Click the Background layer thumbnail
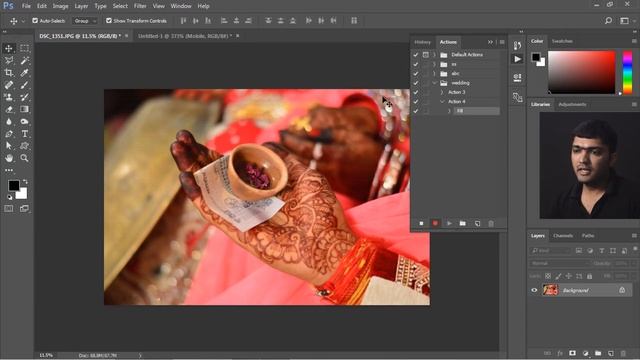Screen dimensions: 640x360 pyautogui.click(x=550, y=290)
